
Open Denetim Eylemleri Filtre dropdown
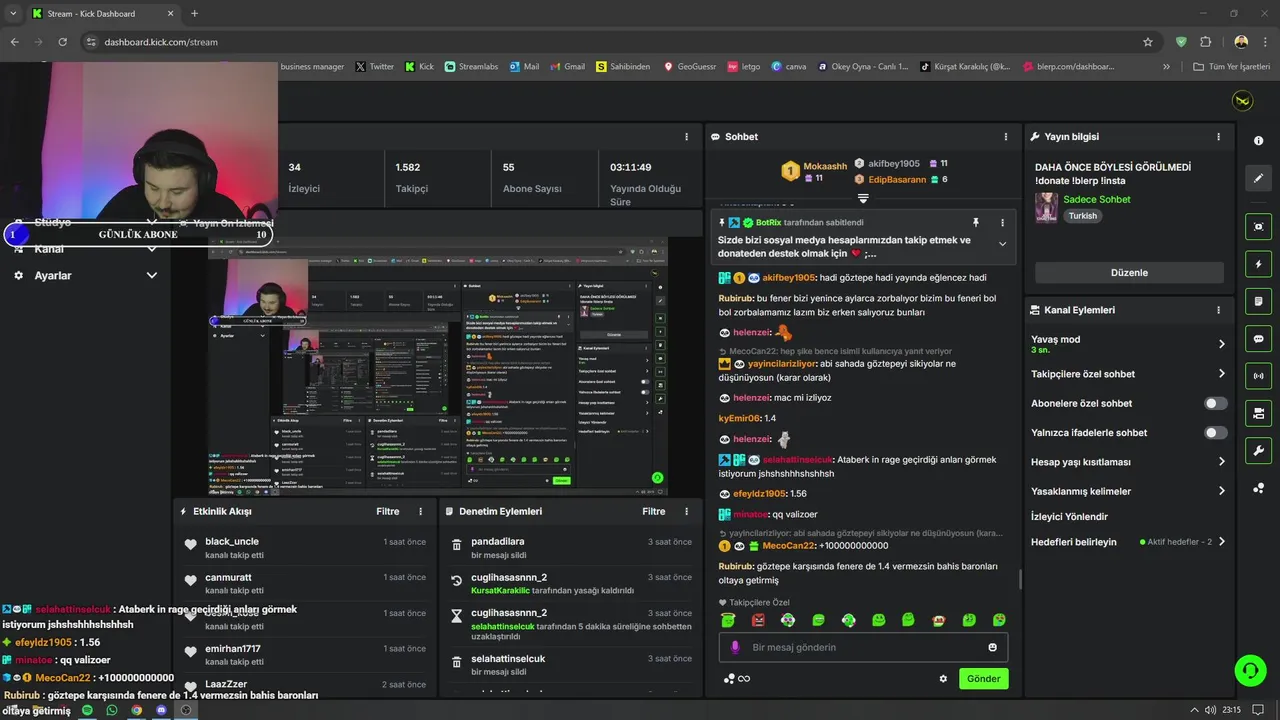coord(653,511)
